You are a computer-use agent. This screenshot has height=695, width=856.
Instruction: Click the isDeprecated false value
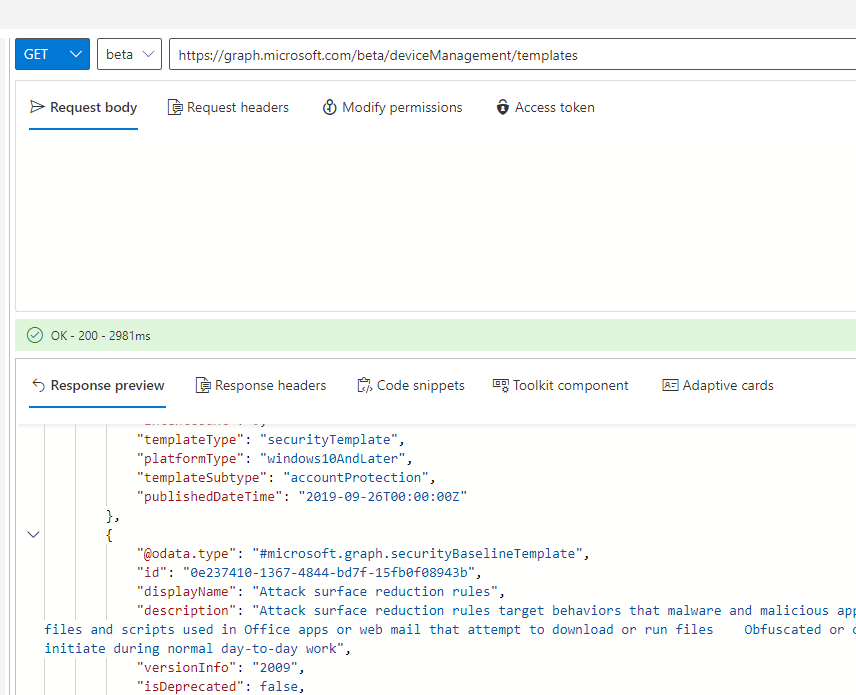(278, 687)
